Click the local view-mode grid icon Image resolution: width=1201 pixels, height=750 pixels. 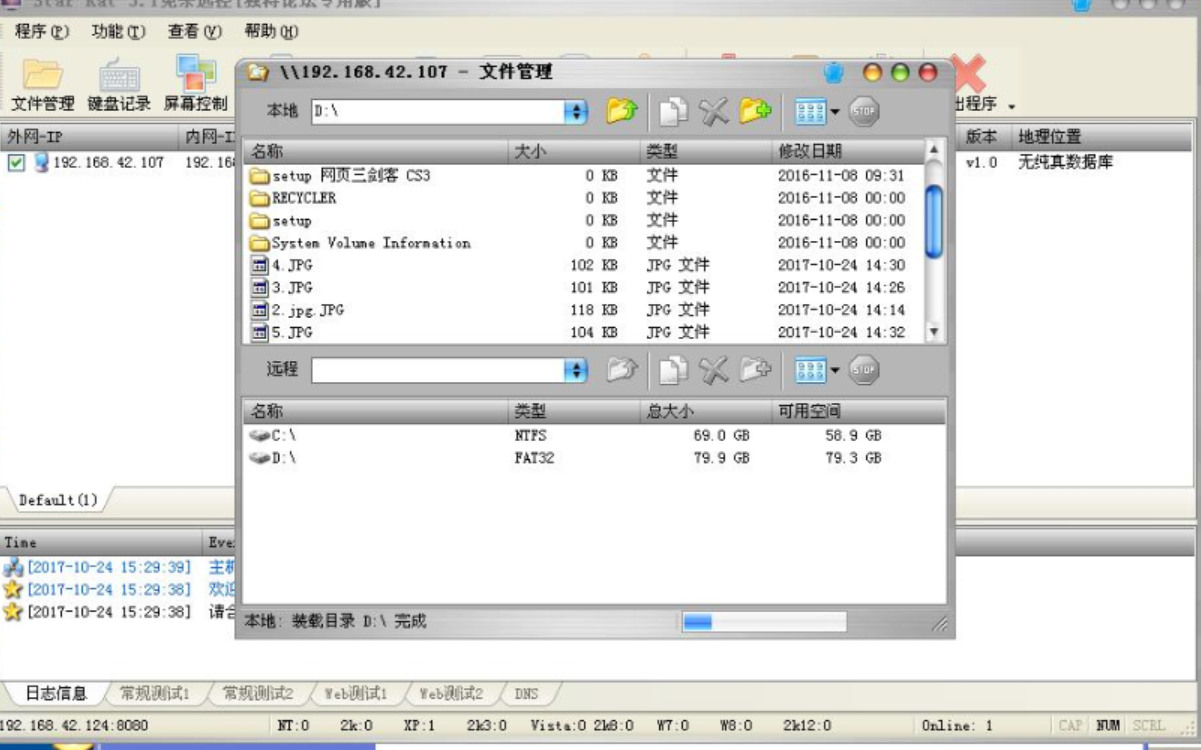pos(810,112)
